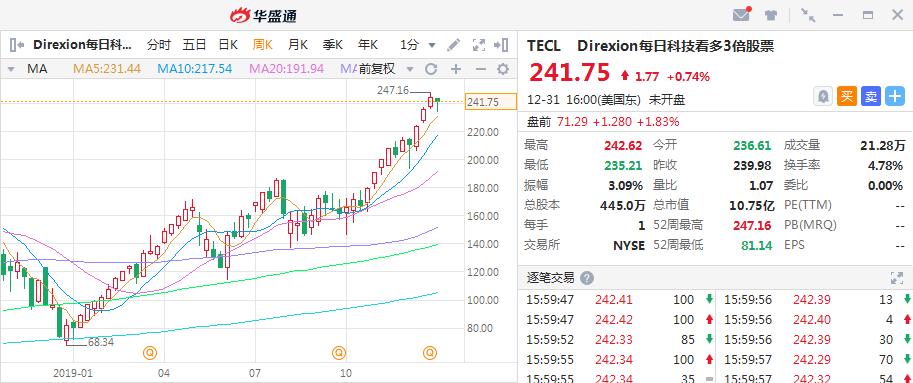913x383 pixels.
Task: Switch to the 日K daily chart tab
Action: pos(228,45)
